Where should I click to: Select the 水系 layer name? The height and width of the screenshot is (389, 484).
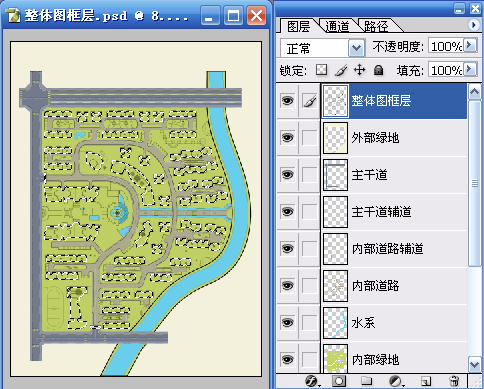point(363,323)
